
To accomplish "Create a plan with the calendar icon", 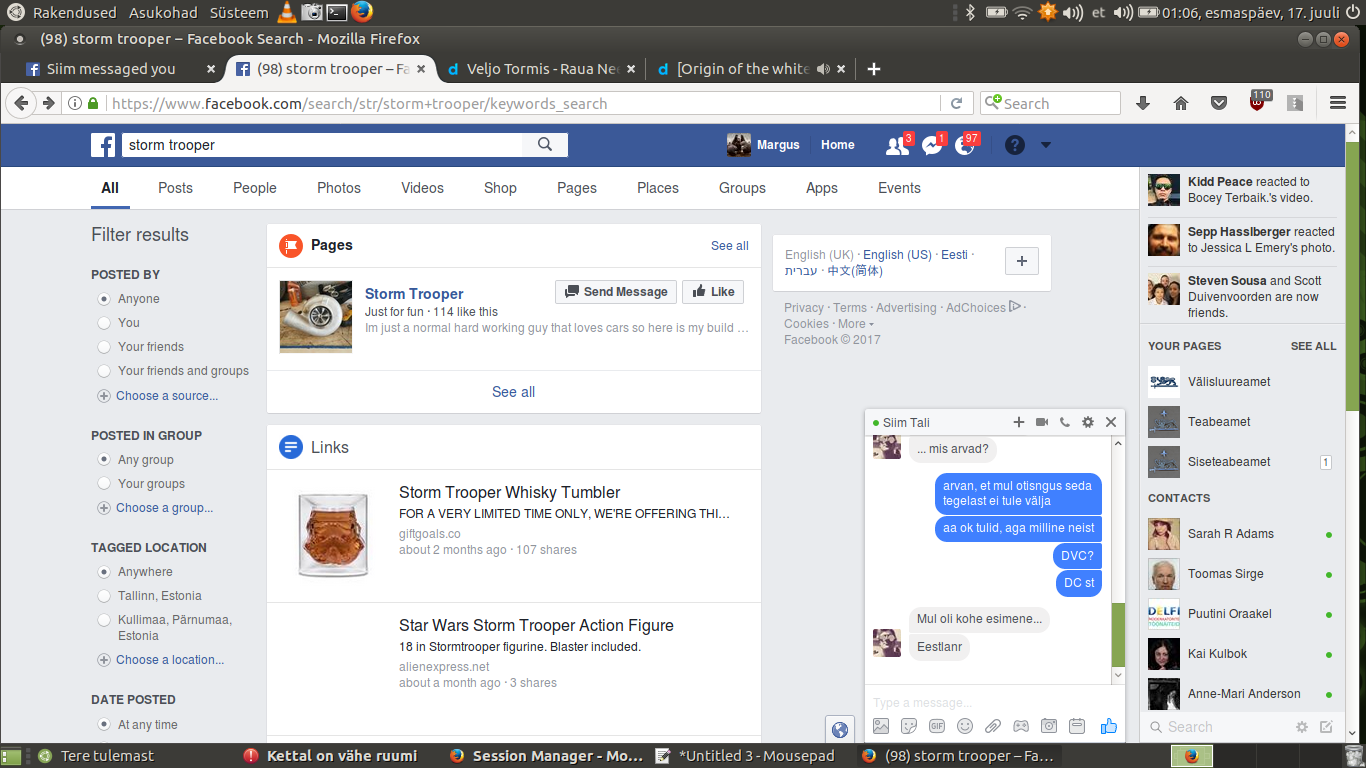I will coord(1077,727).
